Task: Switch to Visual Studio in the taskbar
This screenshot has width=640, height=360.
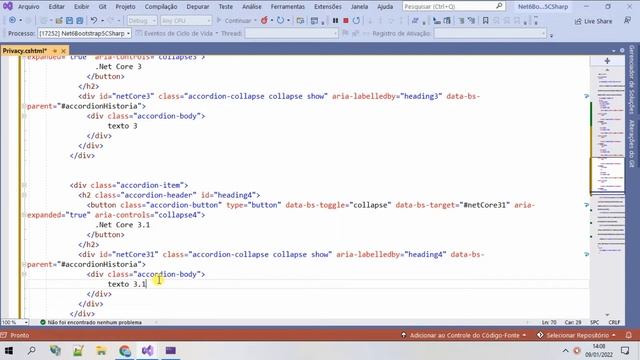Action: click(x=148, y=351)
